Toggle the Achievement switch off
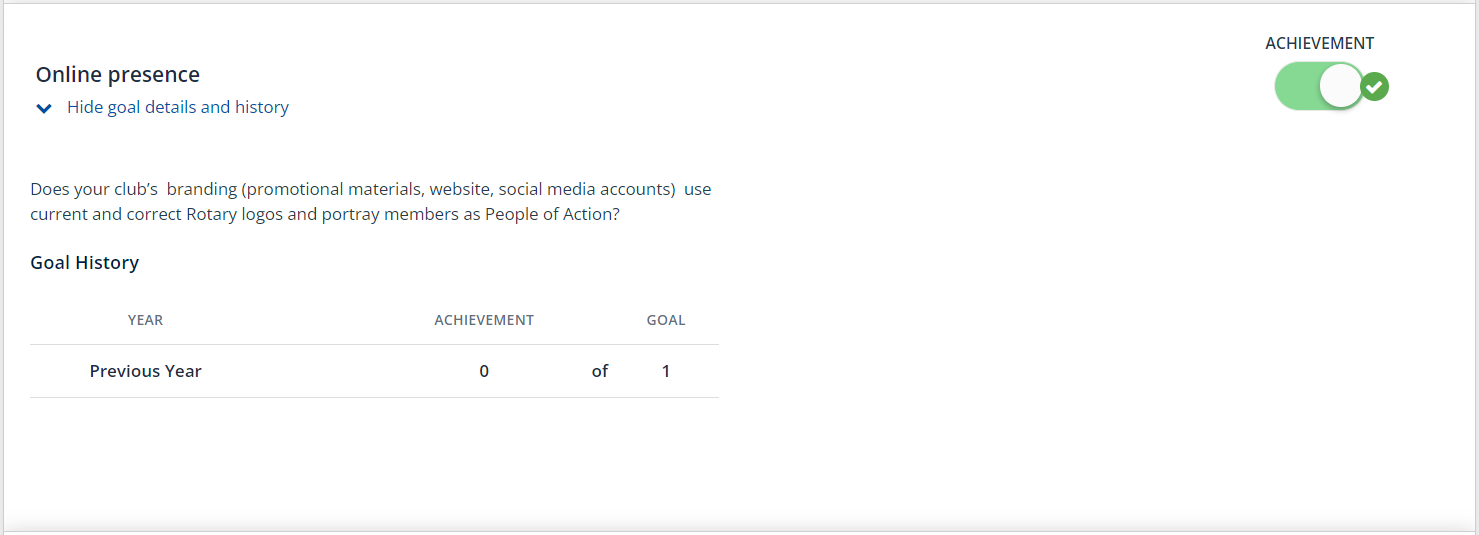 pyautogui.click(x=1319, y=87)
